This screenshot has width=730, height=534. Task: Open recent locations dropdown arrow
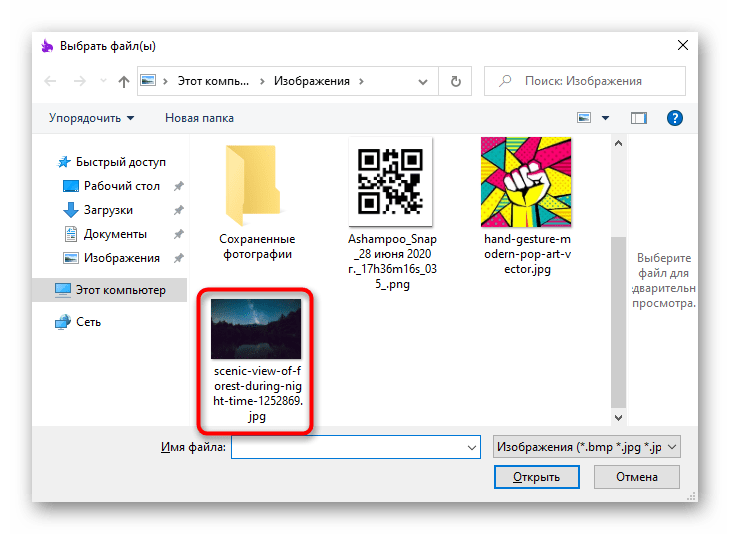pos(103,81)
